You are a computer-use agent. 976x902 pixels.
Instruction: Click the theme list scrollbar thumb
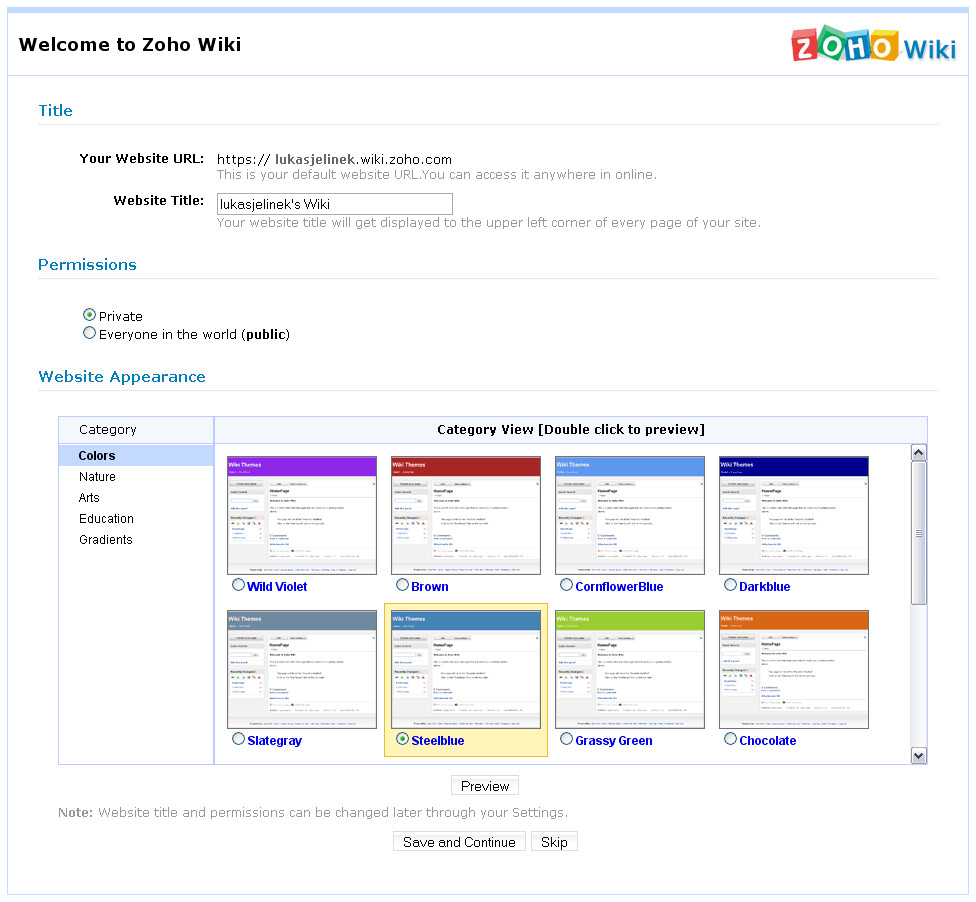pos(918,533)
